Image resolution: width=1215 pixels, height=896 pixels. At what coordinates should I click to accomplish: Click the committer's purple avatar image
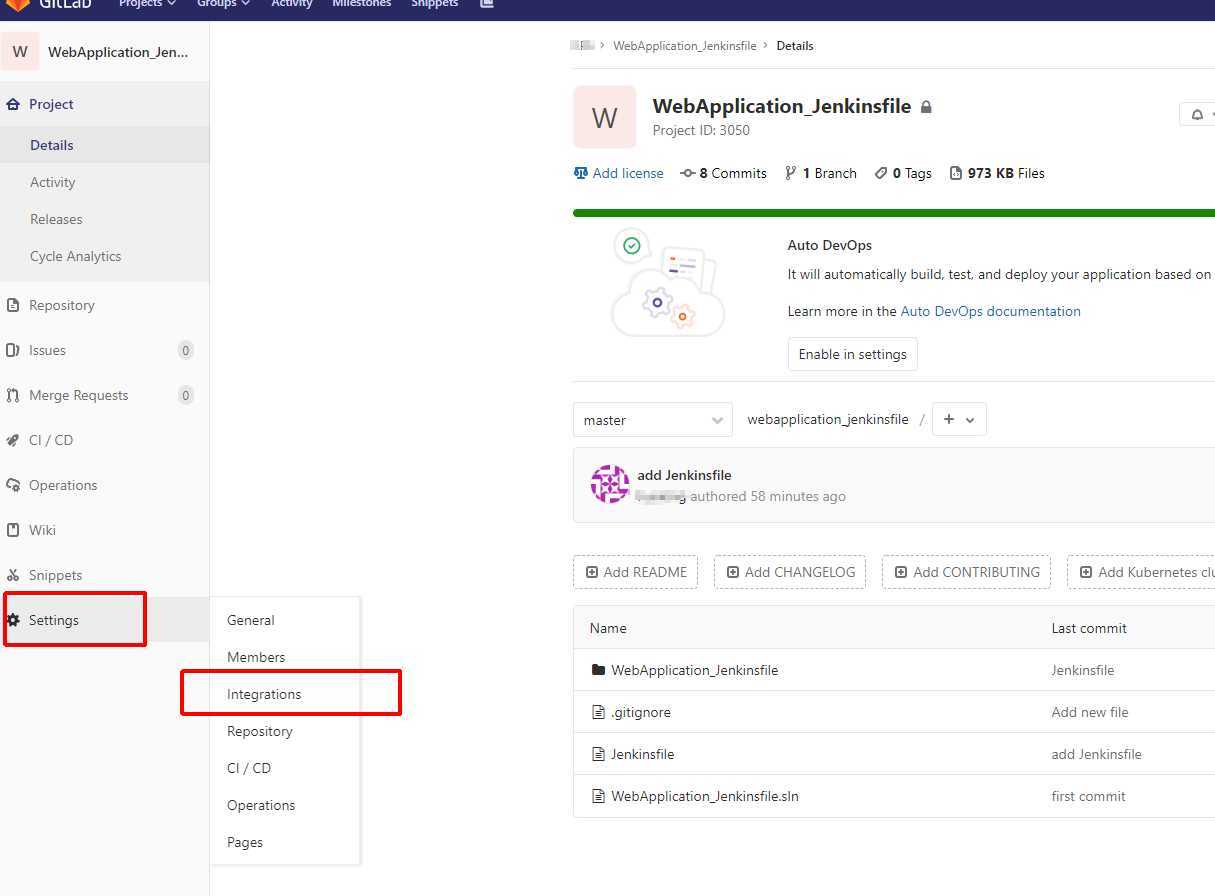click(610, 484)
